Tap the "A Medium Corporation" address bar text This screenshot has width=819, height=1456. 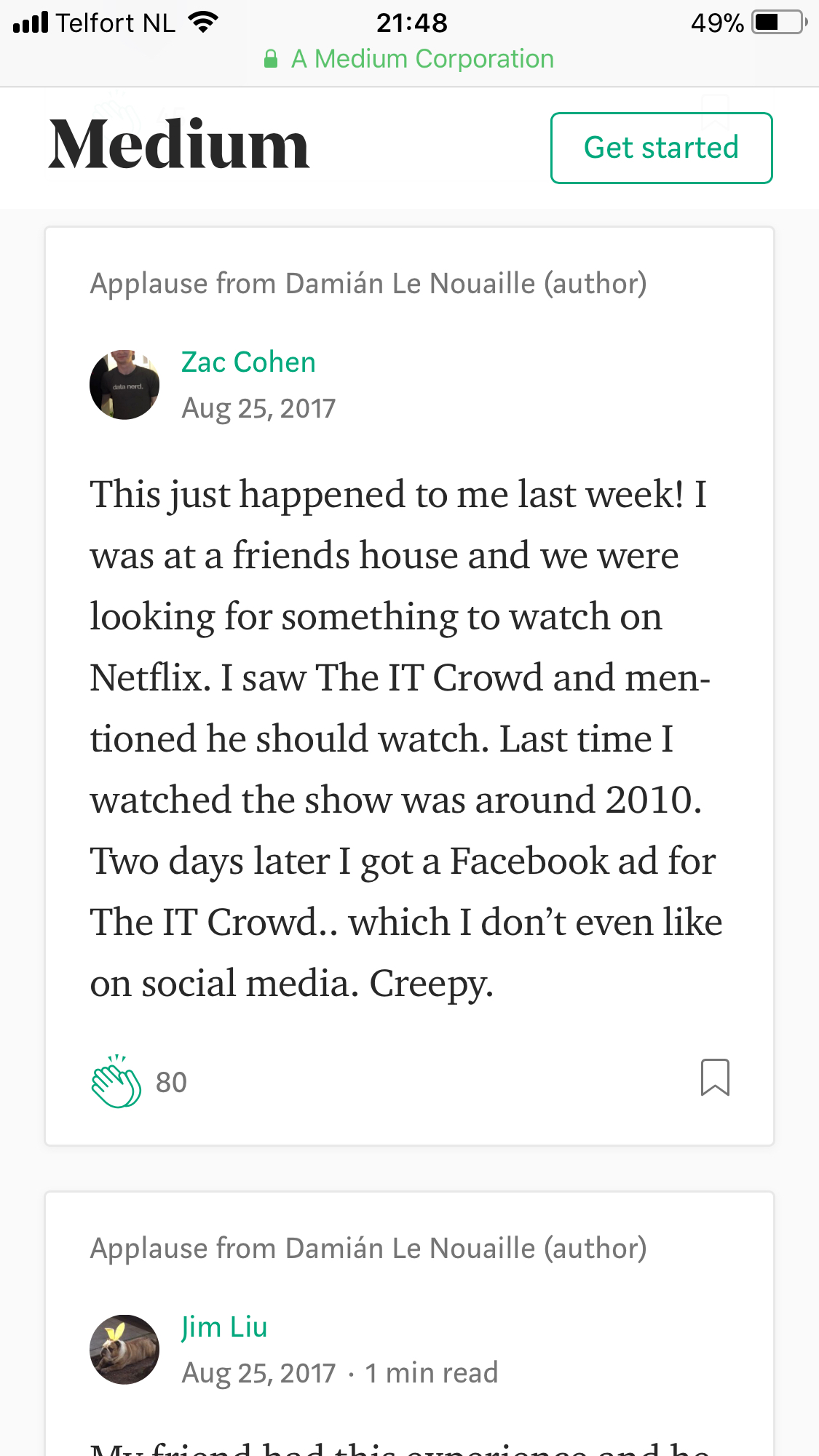(x=422, y=59)
